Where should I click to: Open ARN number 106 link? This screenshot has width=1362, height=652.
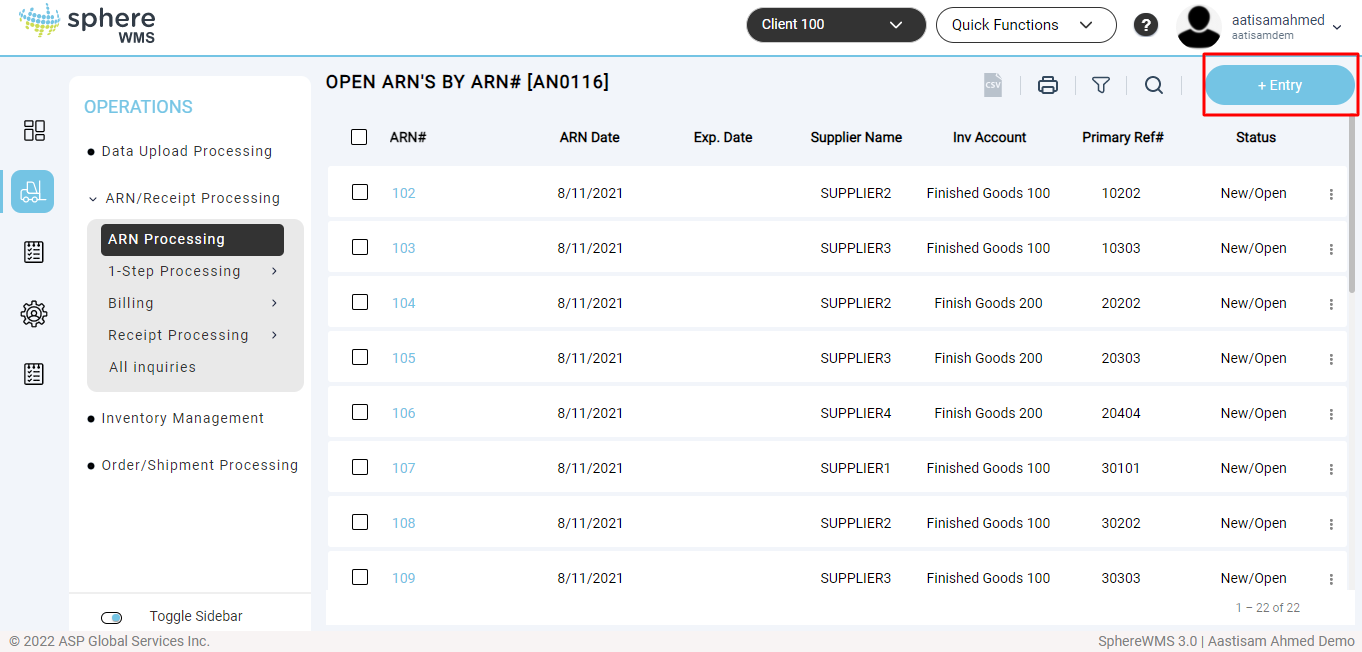click(x=403, y=413)
